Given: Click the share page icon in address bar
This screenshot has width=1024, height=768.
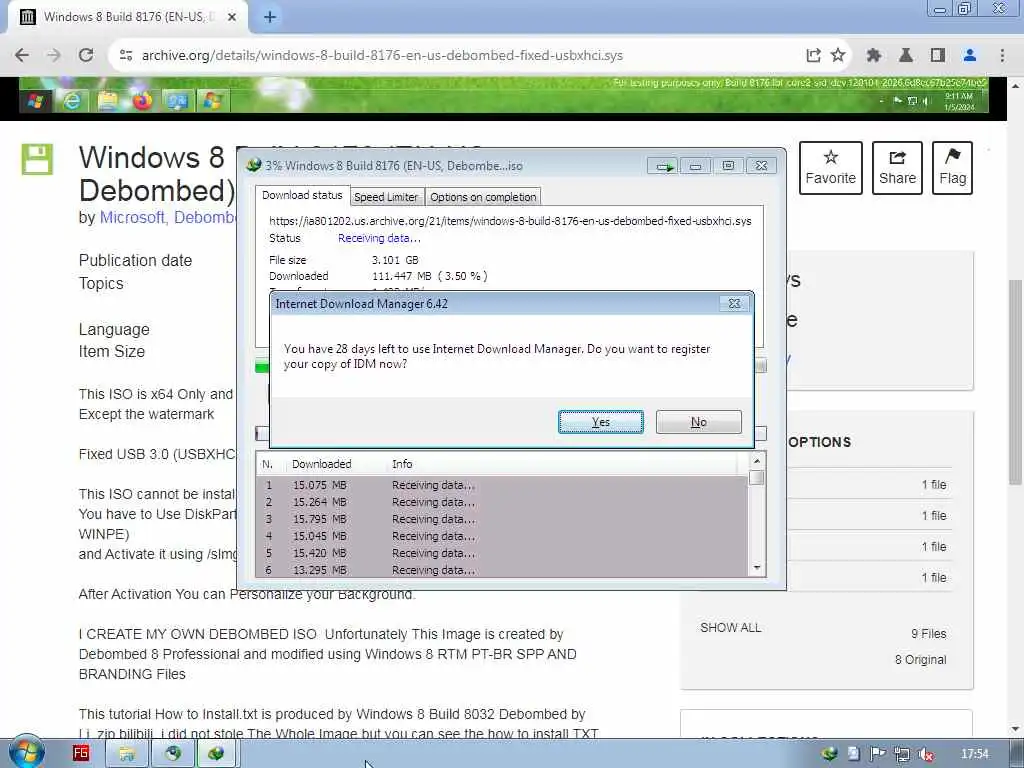Looking at the screenshot, I should click(x=813, y=56).
